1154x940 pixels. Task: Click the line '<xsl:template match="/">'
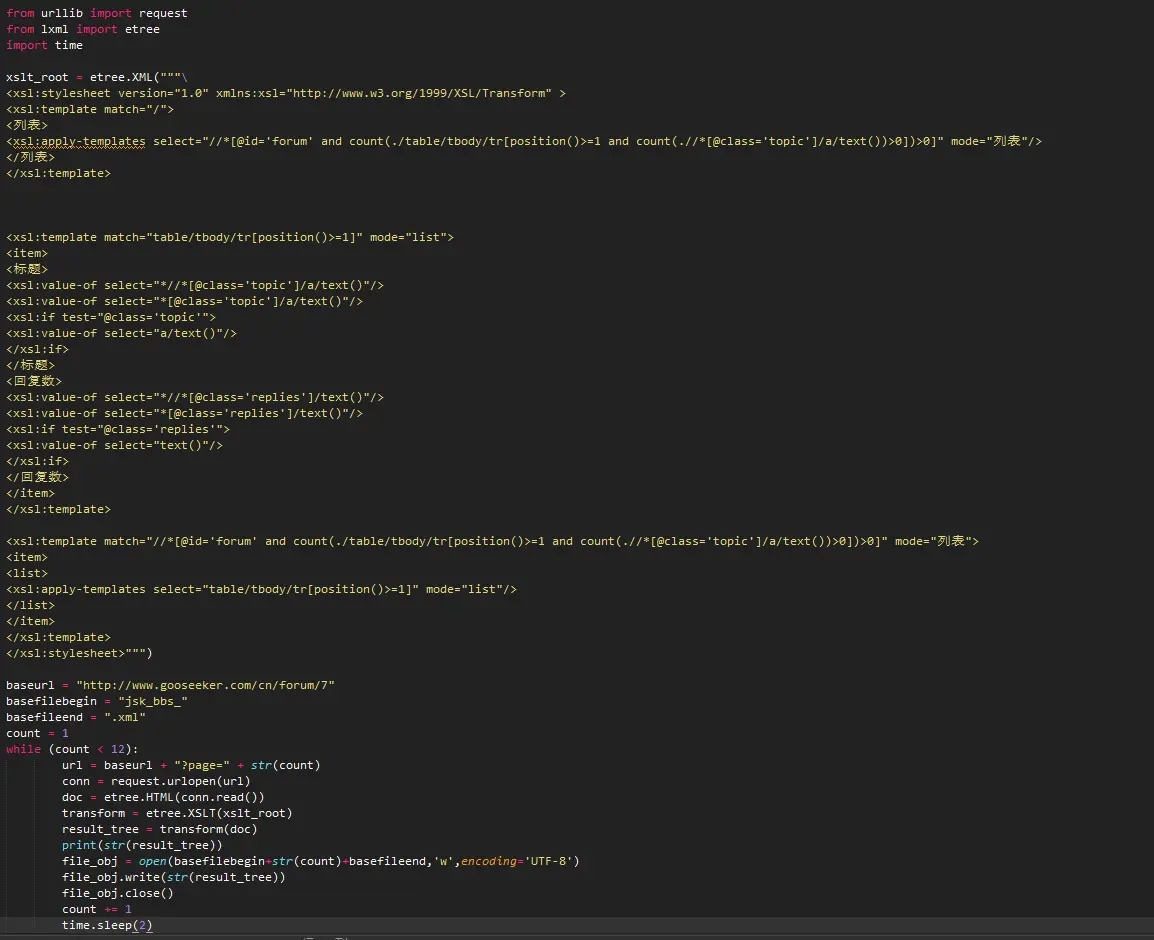tap(90, 110)
